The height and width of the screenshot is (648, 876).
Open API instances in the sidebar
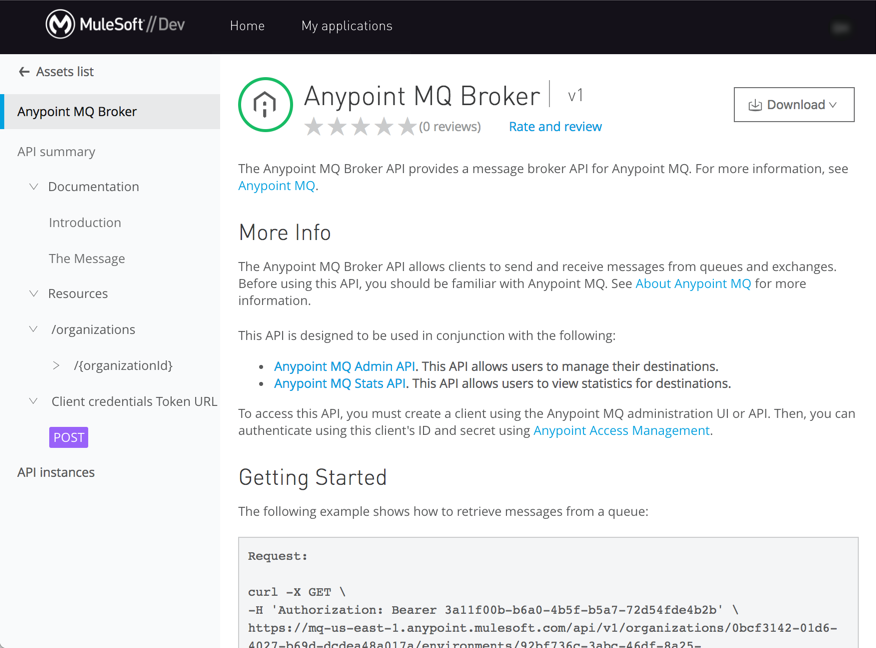click(x=56, y=472)
